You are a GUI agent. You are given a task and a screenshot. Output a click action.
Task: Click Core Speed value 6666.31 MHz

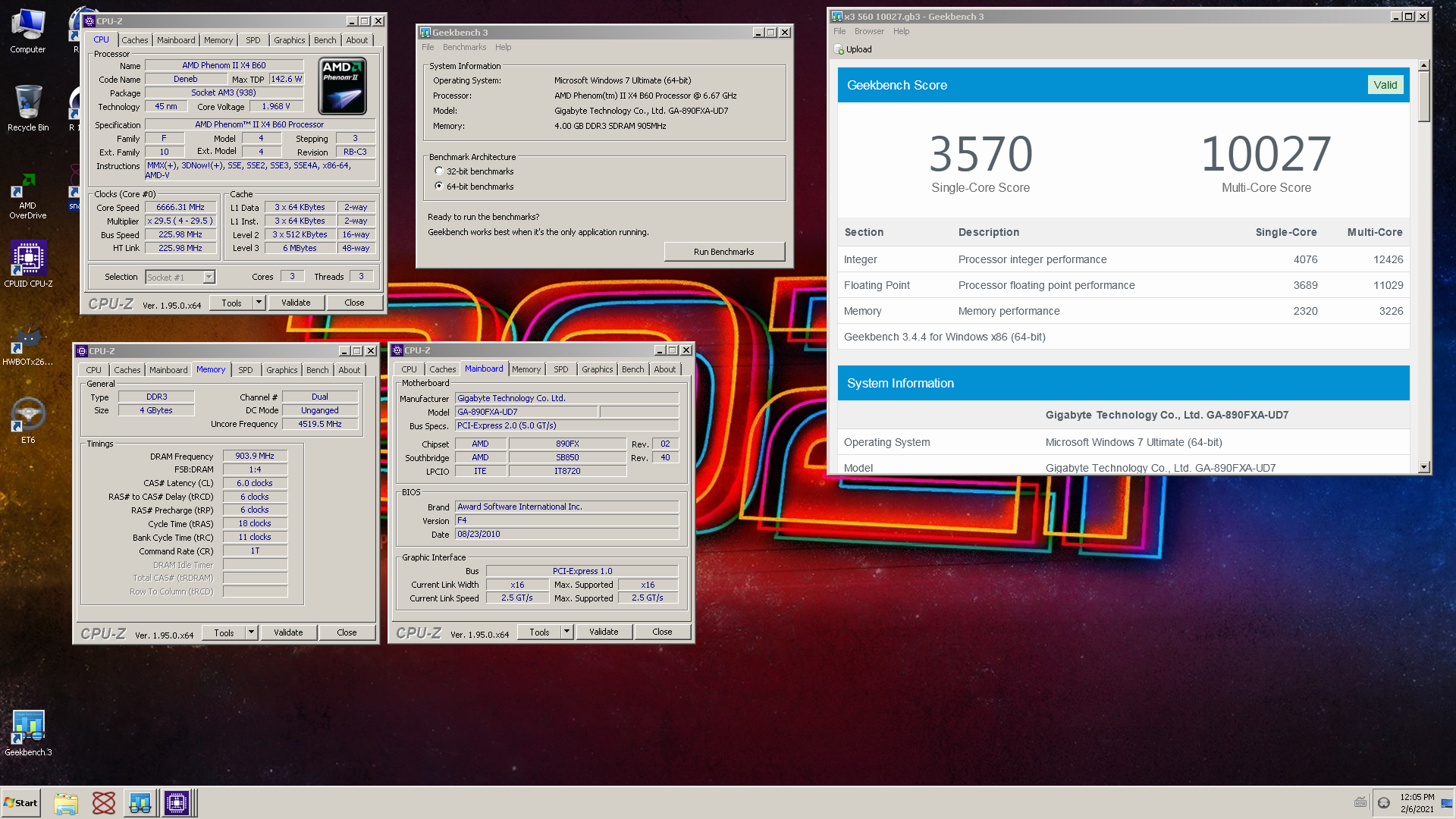click(x=180, y=207)
